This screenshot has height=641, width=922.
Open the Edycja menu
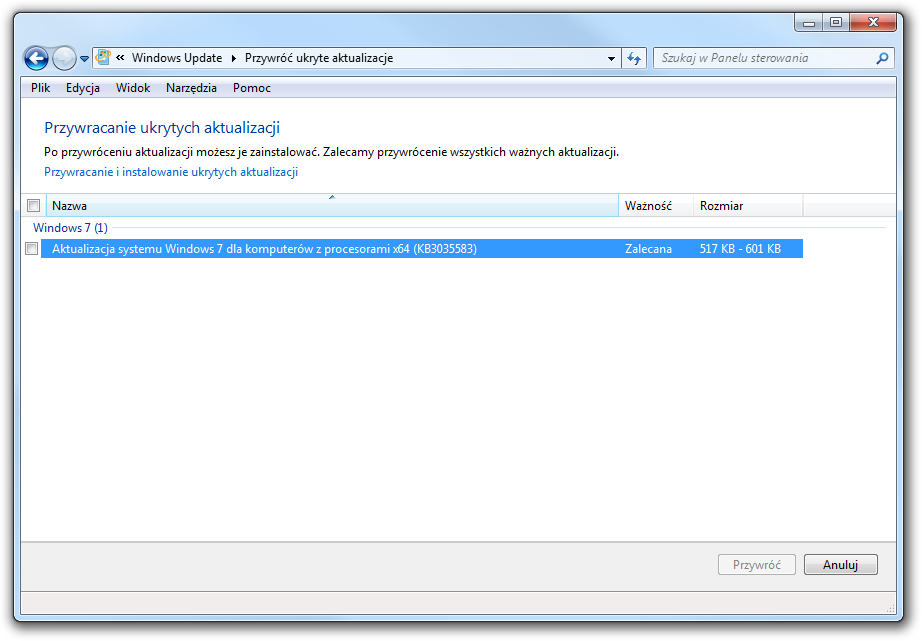click(x=82, y=88)
